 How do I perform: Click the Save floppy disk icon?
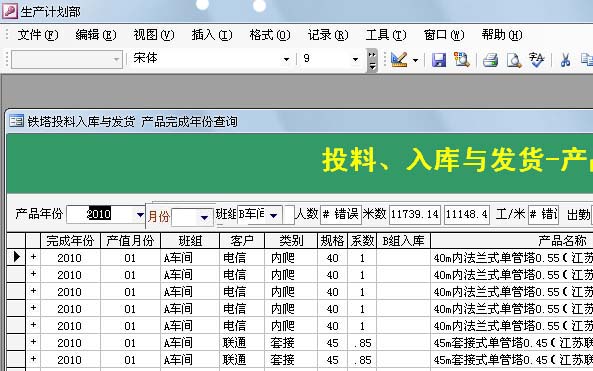439,60
